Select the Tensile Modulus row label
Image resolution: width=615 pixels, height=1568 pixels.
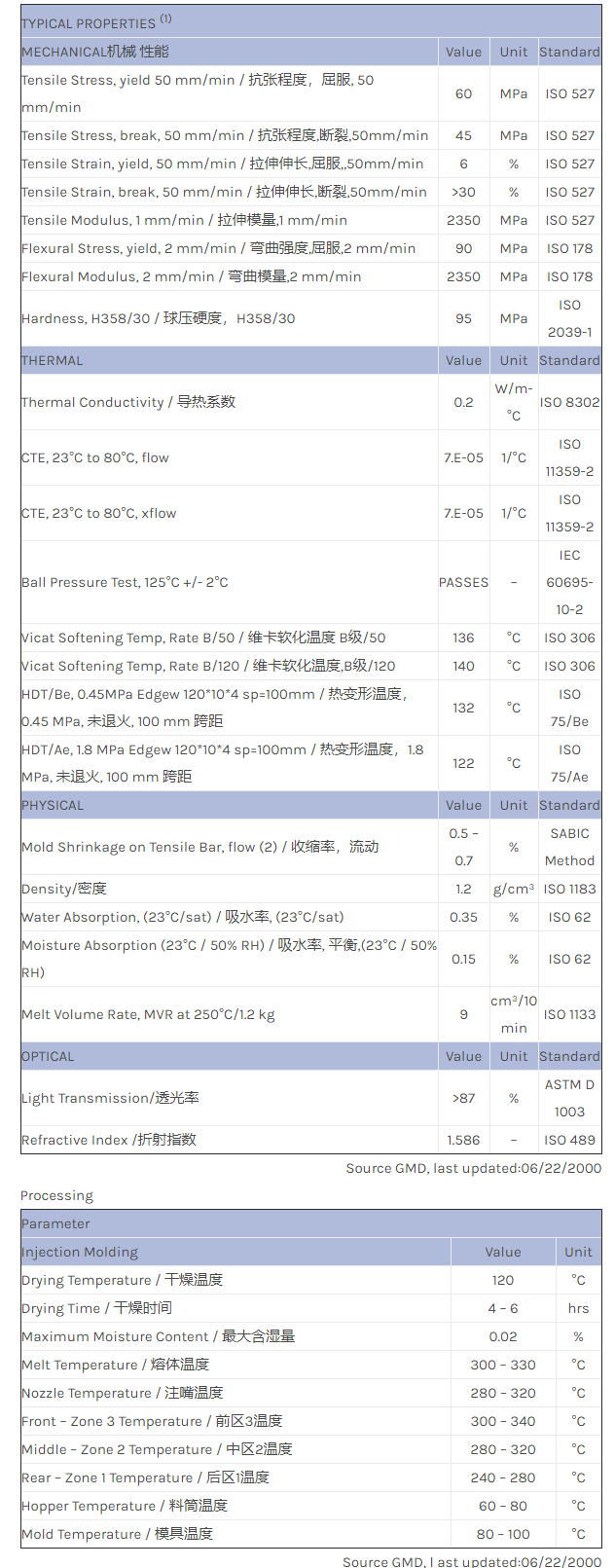[184, 220]
